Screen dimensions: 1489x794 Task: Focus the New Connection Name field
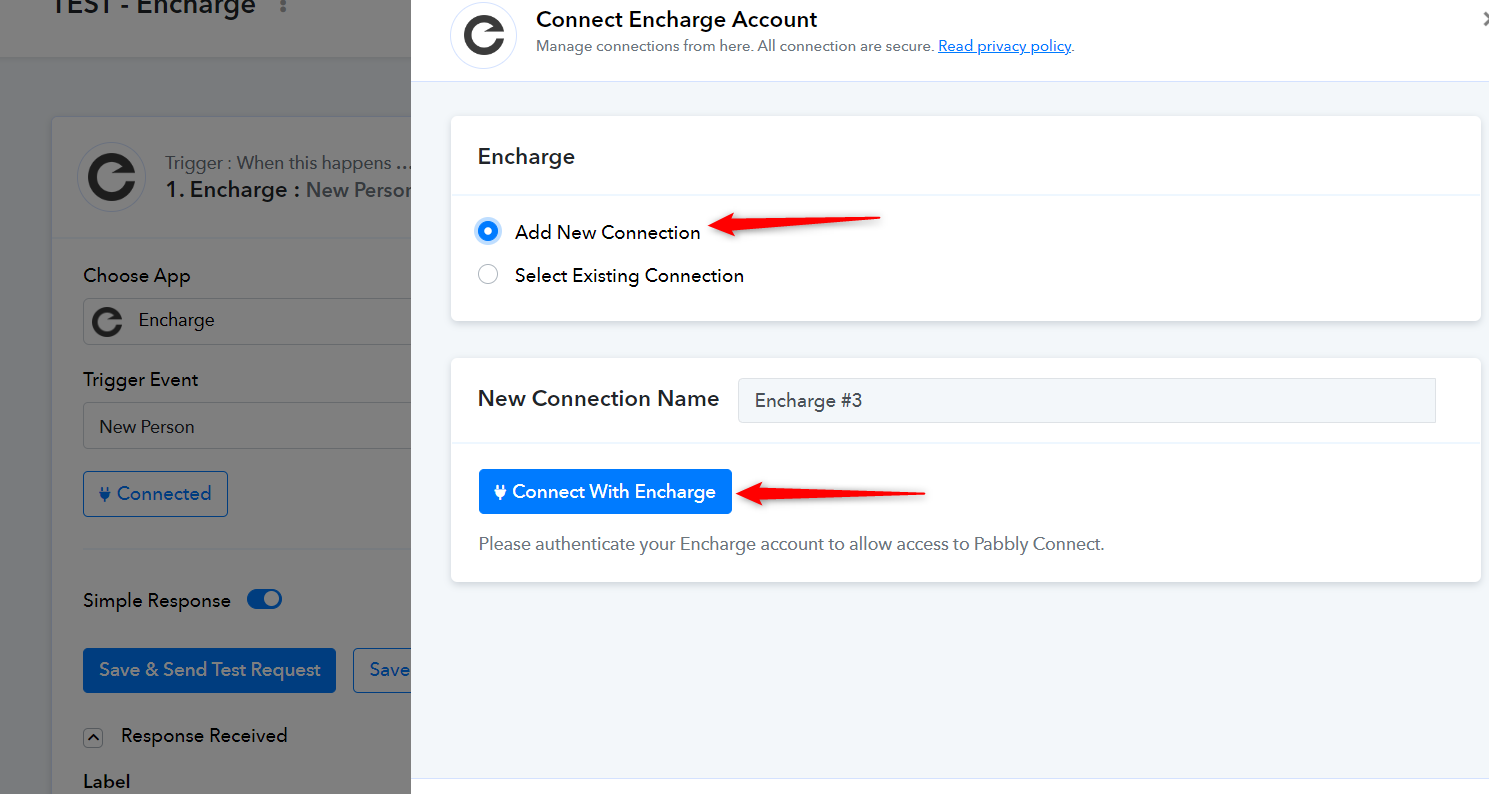[1086, 400]
